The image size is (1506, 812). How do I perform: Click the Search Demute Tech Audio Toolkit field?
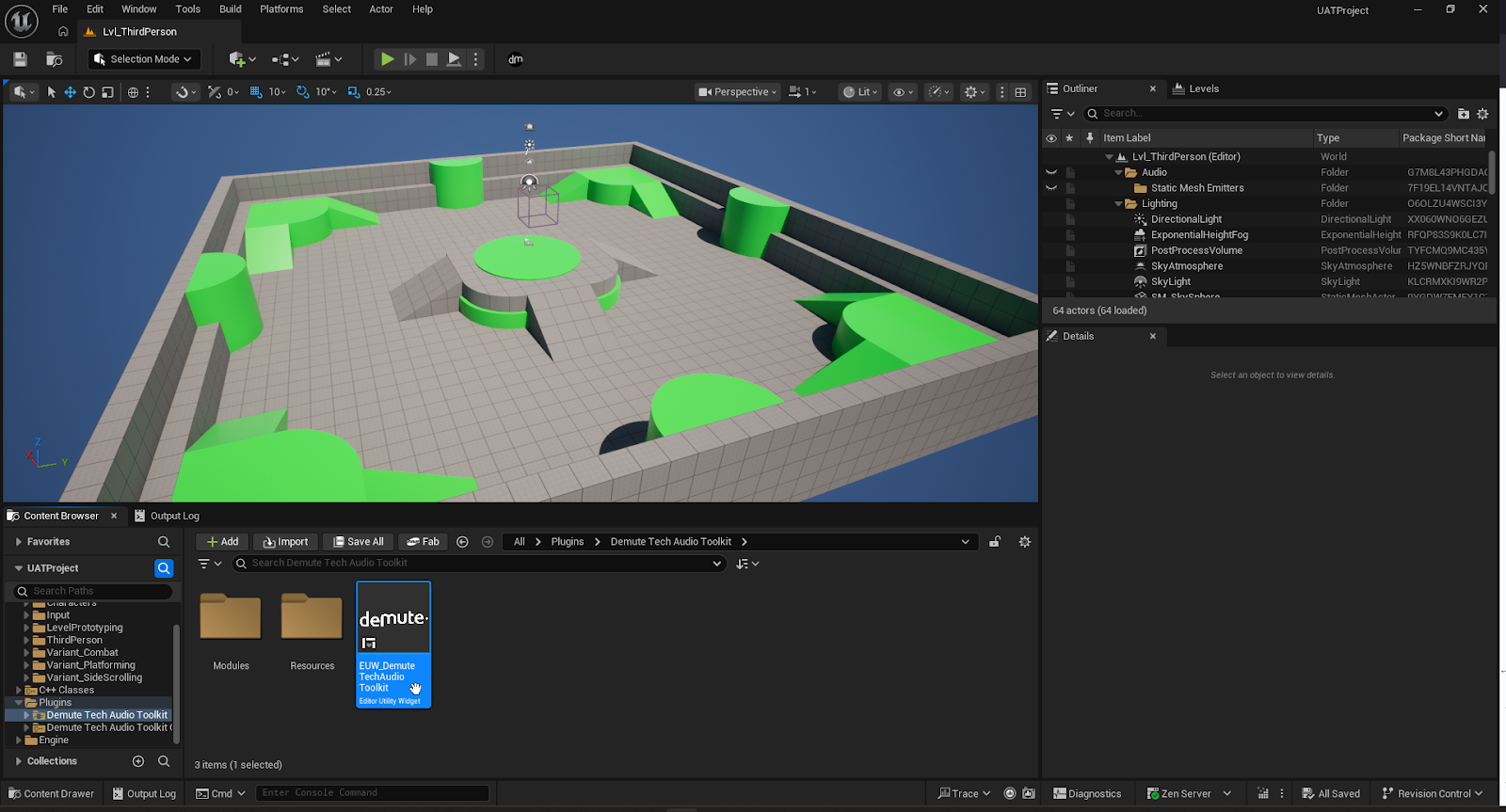[479, 564]
